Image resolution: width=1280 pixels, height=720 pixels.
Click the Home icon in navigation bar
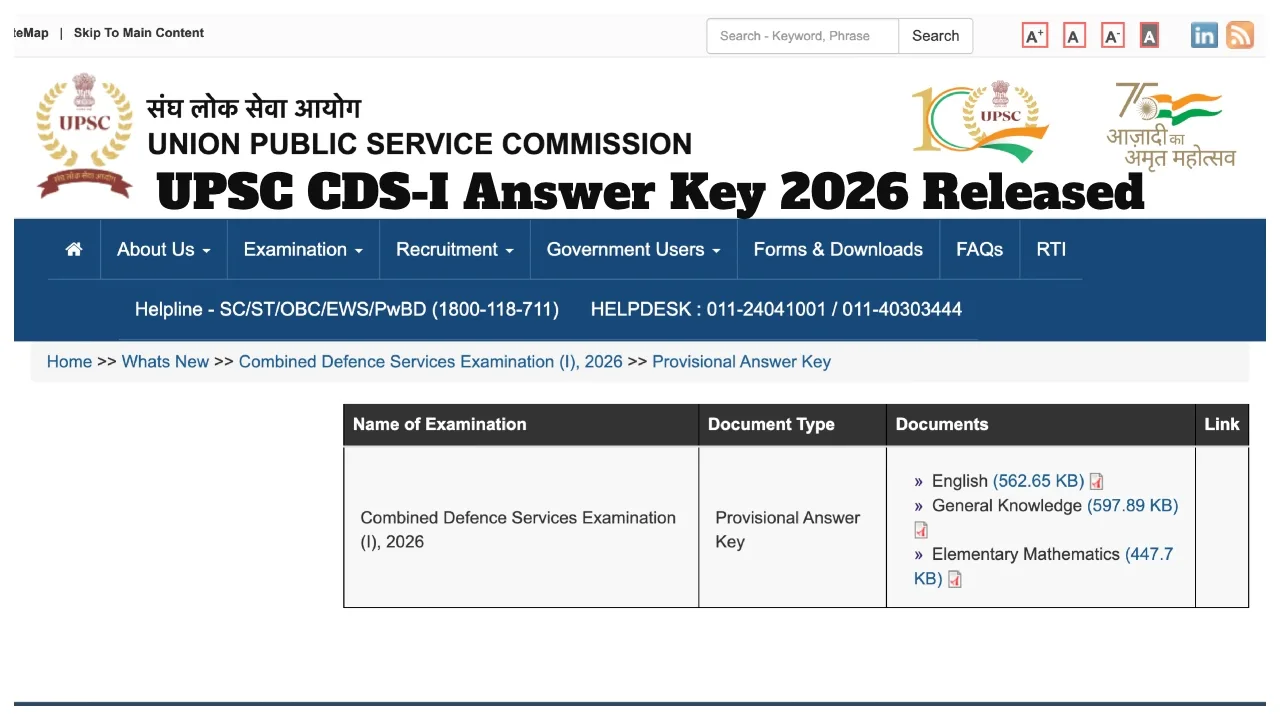(74, 250)
